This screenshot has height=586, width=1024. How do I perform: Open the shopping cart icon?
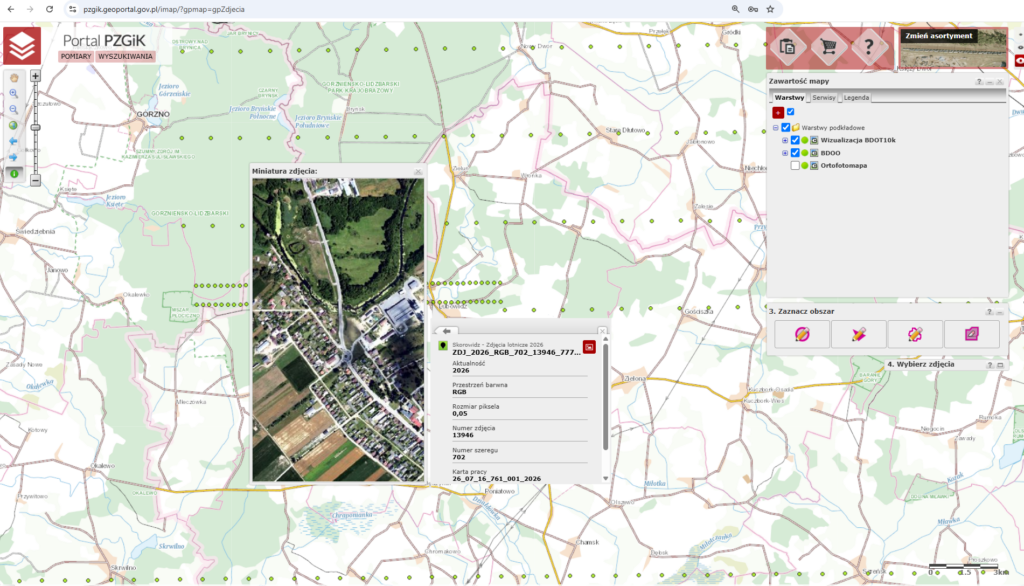[x=829, y=47]
